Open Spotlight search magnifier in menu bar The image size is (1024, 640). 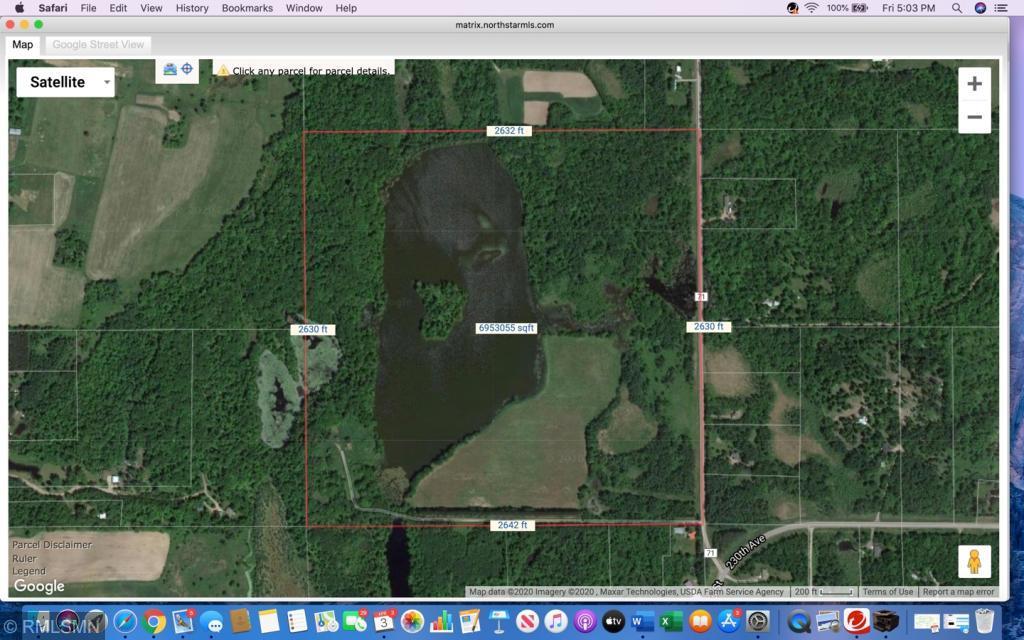957,8
